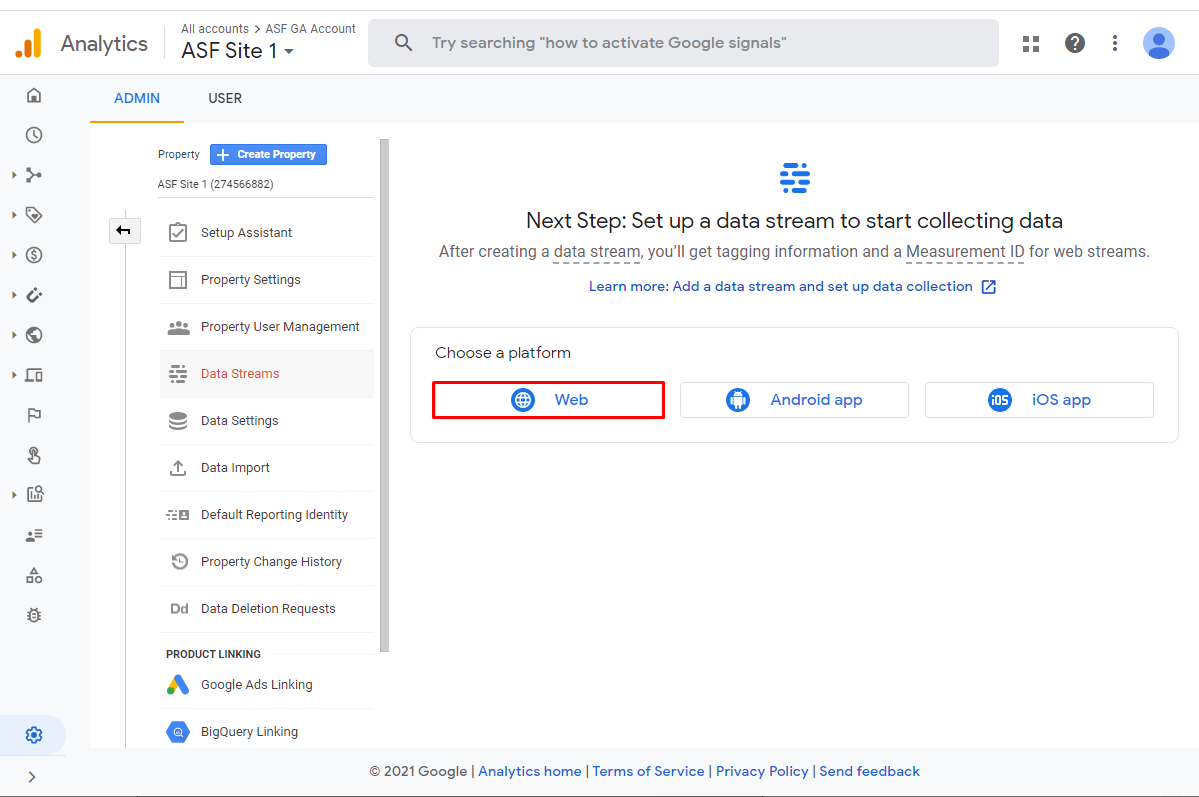Click the ASF GA Account breadcrumb
The height and width of the screenshot is (797, 1199).
pyautogui.click(x=310, y=28)
